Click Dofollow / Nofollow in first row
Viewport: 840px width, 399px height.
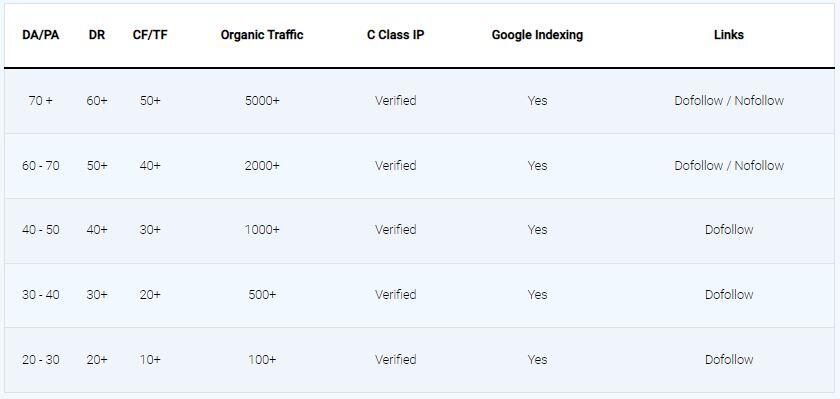point(729,101)
